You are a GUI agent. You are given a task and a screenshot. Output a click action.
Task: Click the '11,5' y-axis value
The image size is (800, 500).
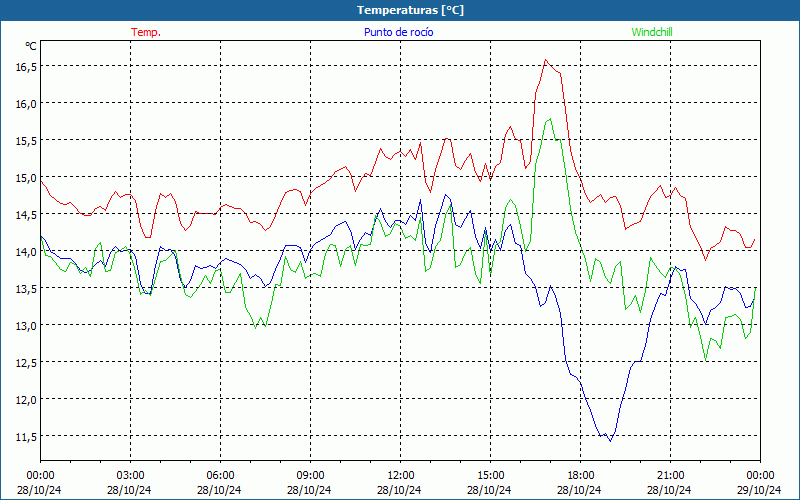pyautogui.click(x=27, y=436)
